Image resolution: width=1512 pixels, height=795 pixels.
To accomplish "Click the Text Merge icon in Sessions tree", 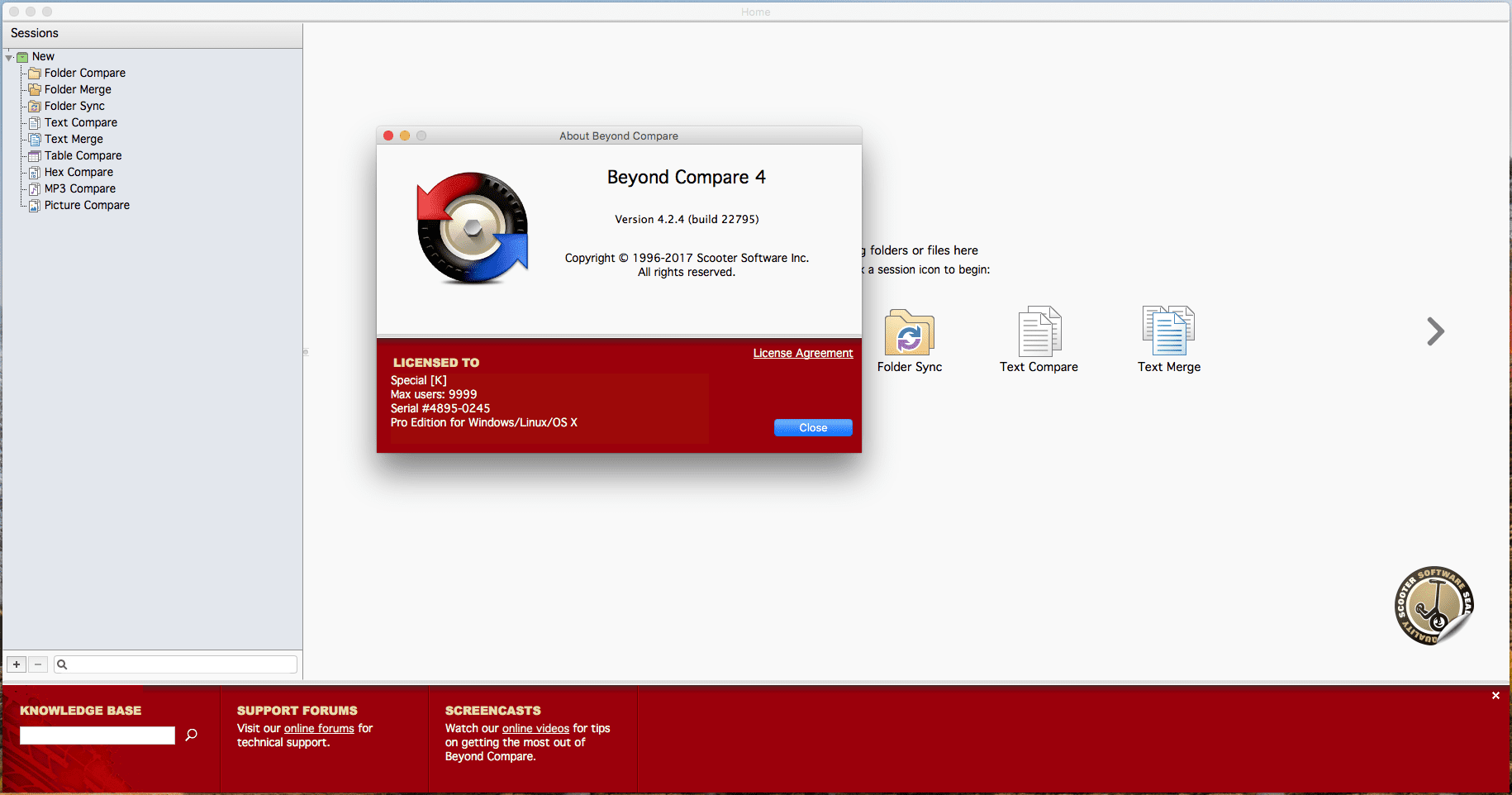I will pos(35,140).
